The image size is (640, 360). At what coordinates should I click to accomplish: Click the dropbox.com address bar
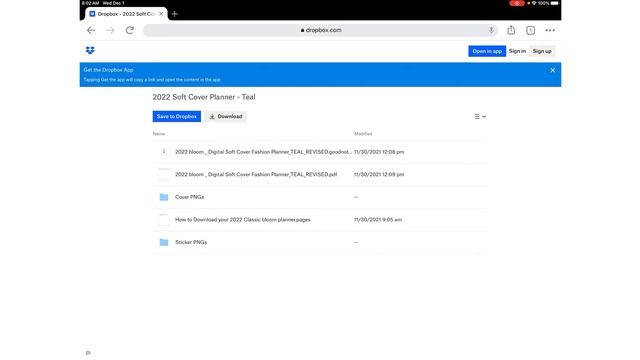click(321, 30)
